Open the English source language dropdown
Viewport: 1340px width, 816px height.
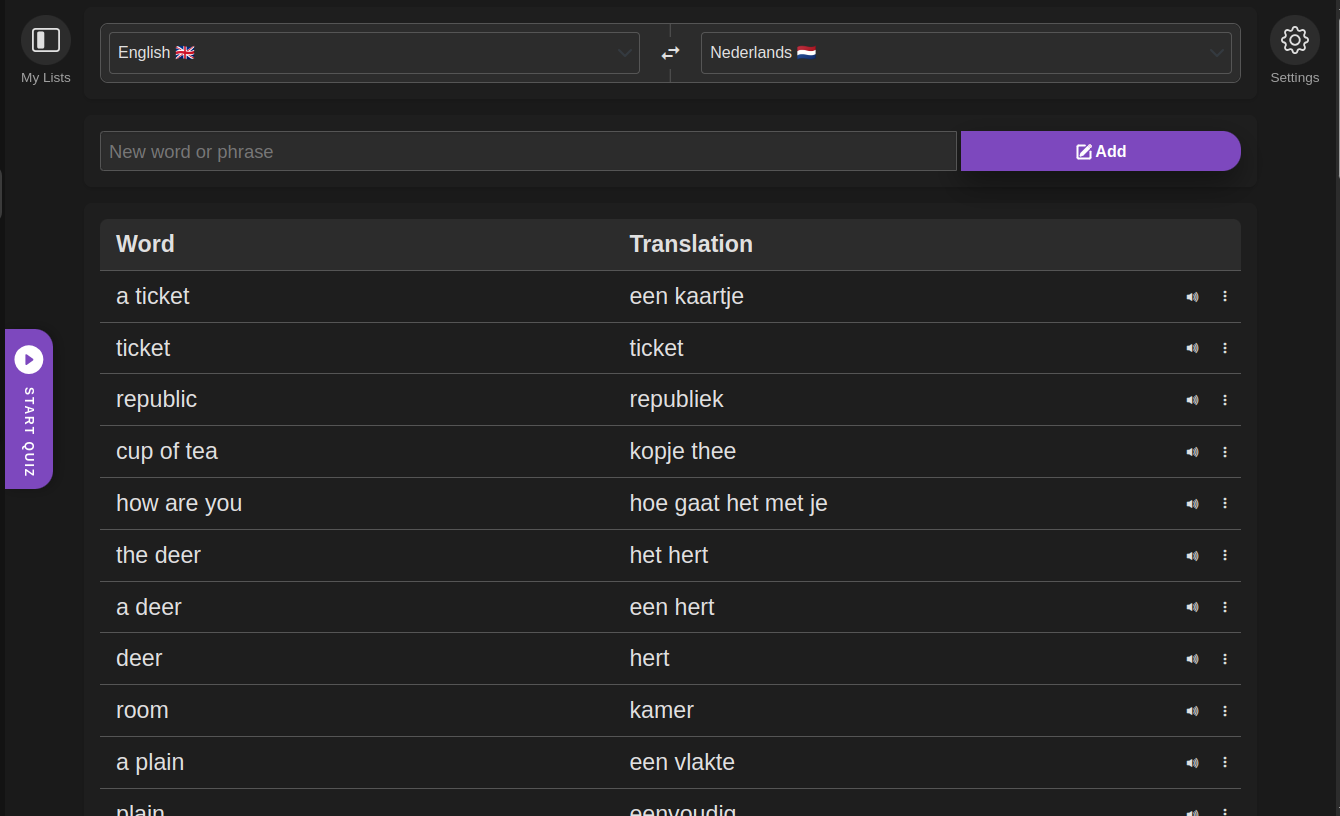(374, 53)
